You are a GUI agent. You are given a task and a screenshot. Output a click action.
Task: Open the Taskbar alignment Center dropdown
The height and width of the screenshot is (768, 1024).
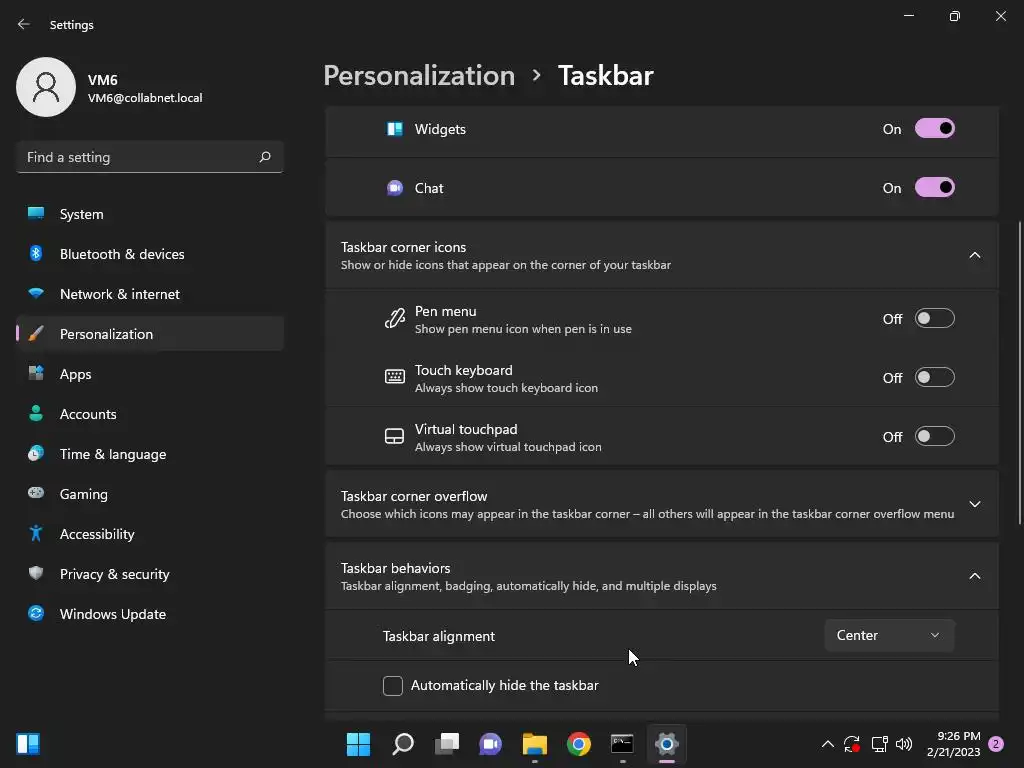pyautogui.click(x=889, y=635)
